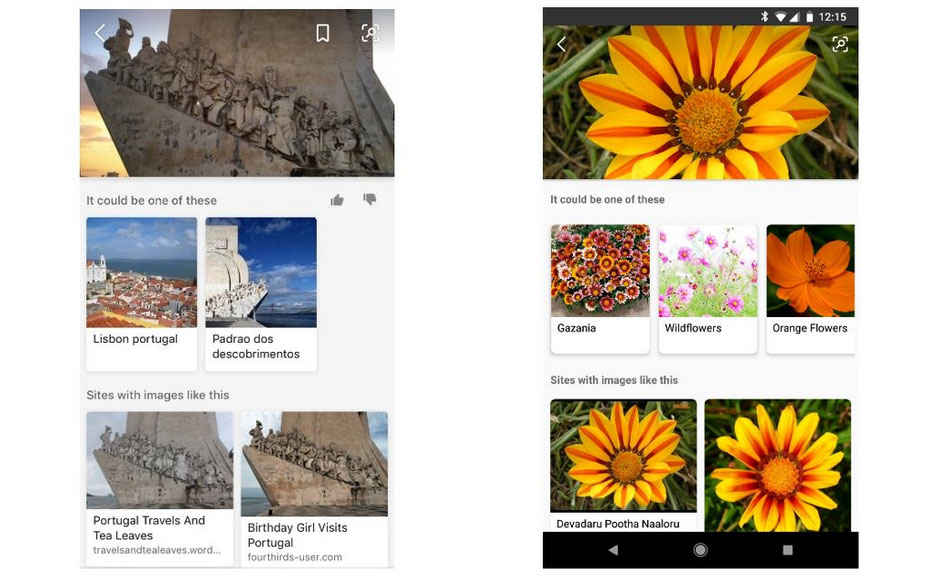This screenshot has height=578, width=936.
Task: Give thumbs down to the monument suggestions
Action: 370,199
